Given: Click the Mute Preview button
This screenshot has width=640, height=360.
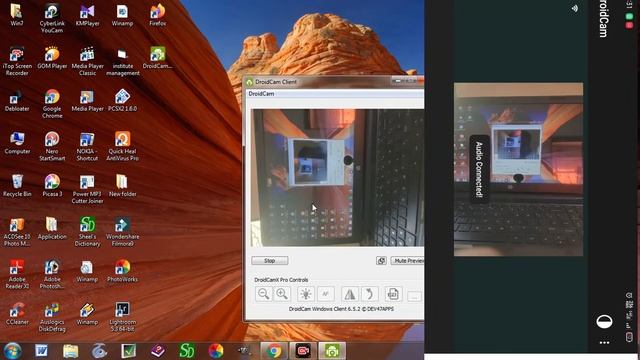Looking at the screenshot, I should click(x=407, y=260).
